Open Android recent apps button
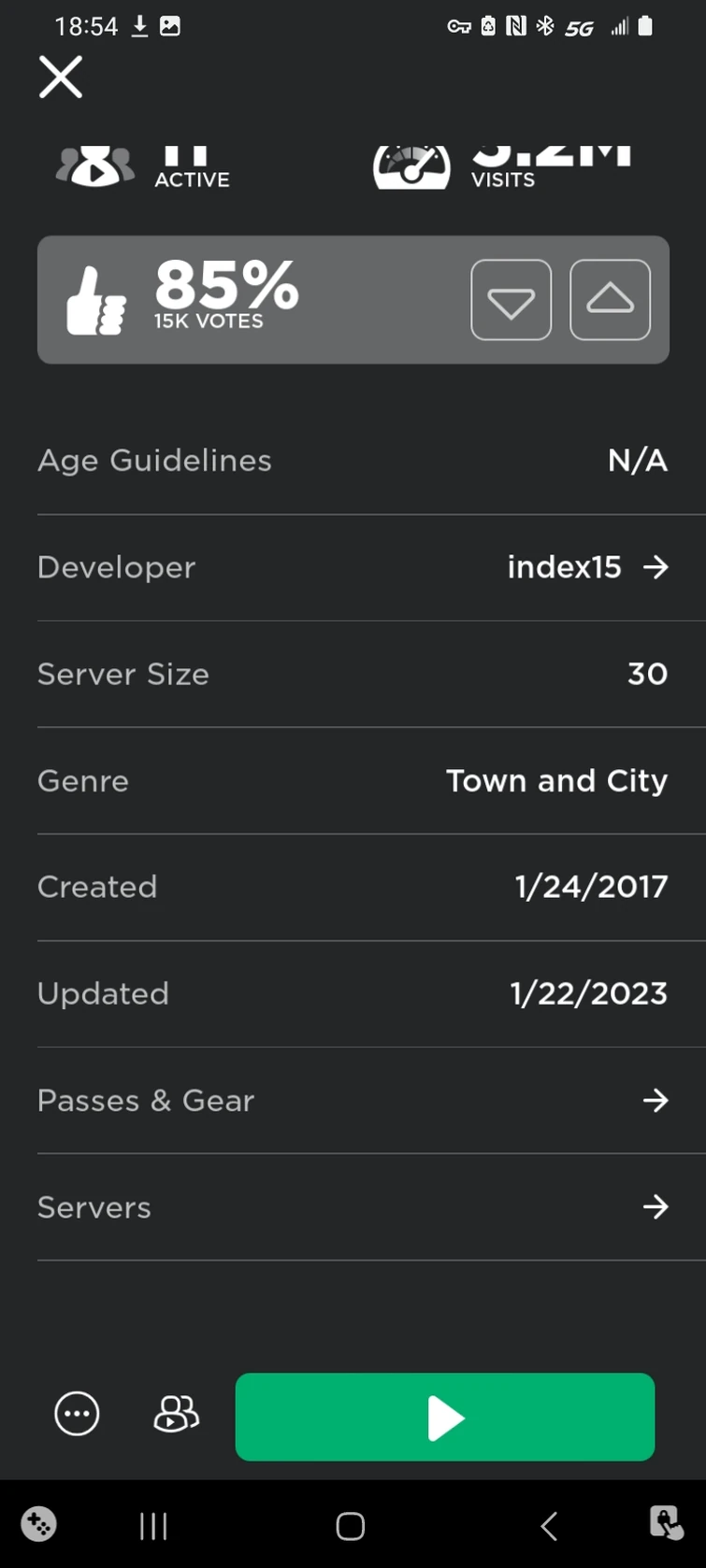 coord(153,1526)
